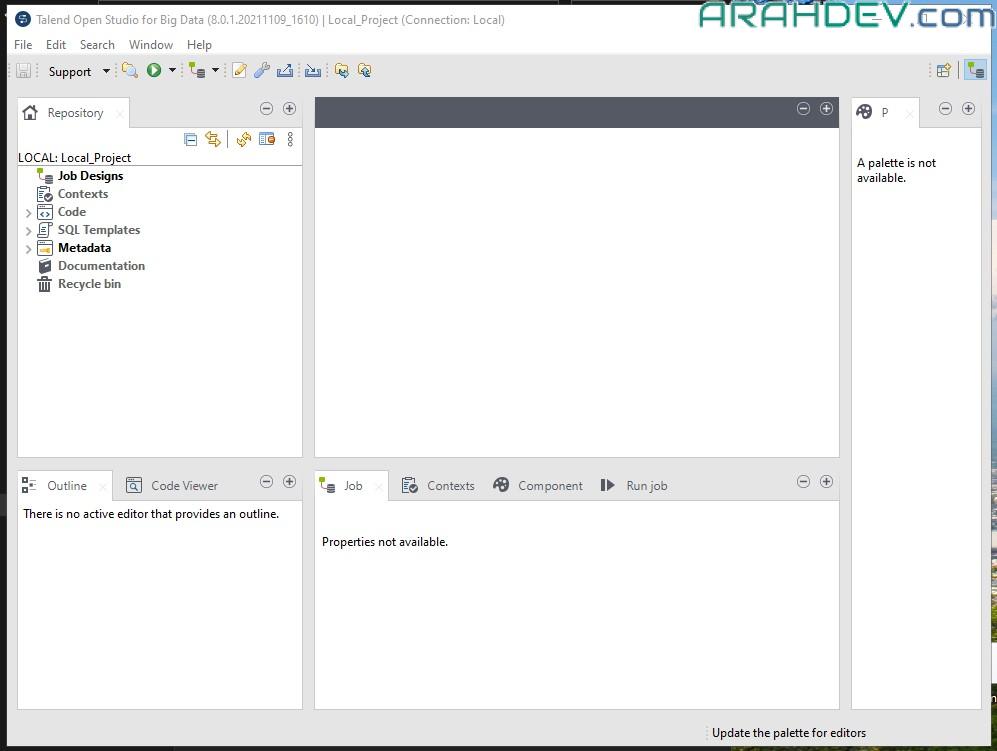Click the search magnifier toolbar icon
This screenshot has width=997, height=751.
point(129,70)
